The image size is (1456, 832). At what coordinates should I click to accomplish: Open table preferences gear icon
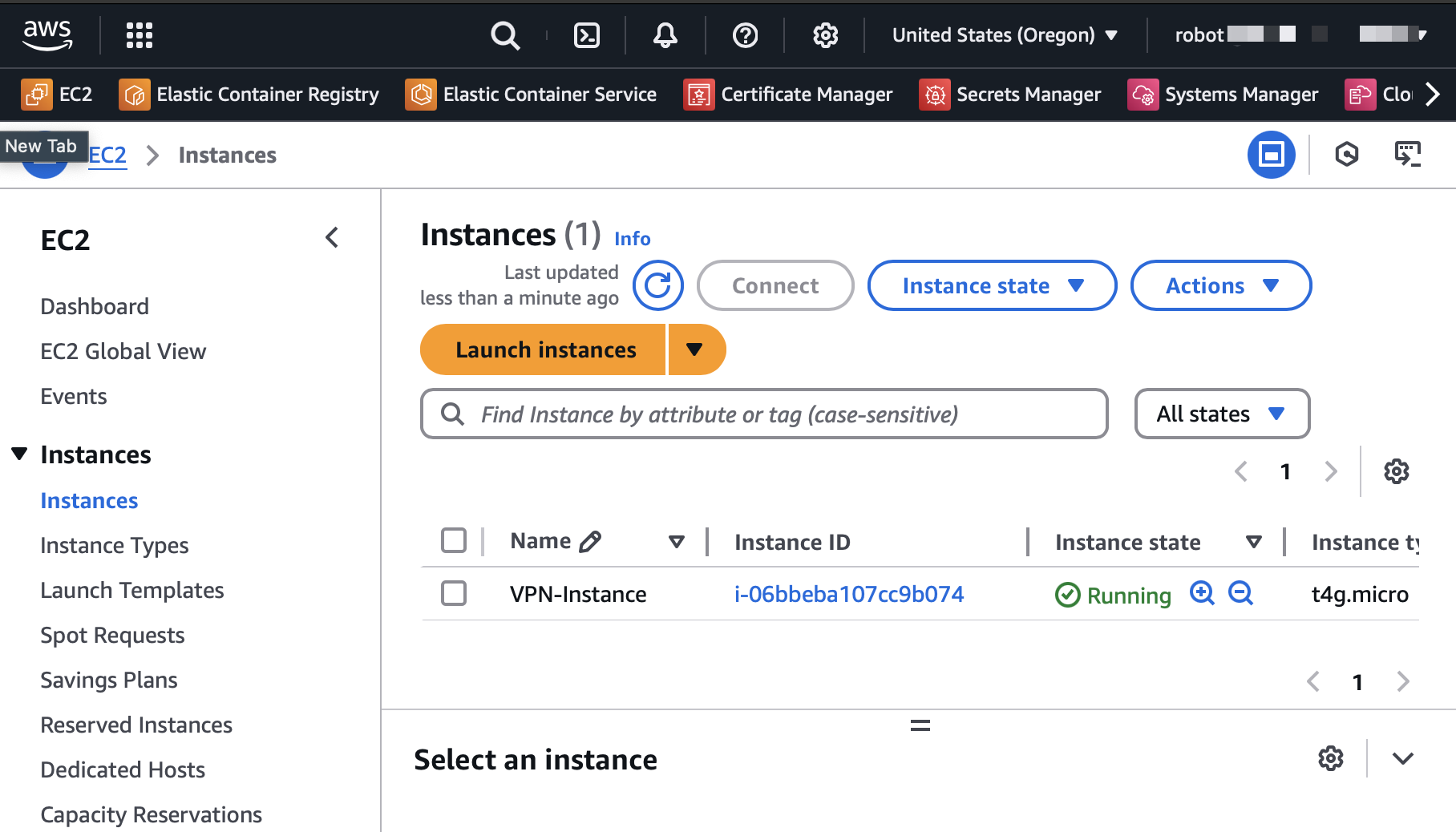coord(1397,471)
